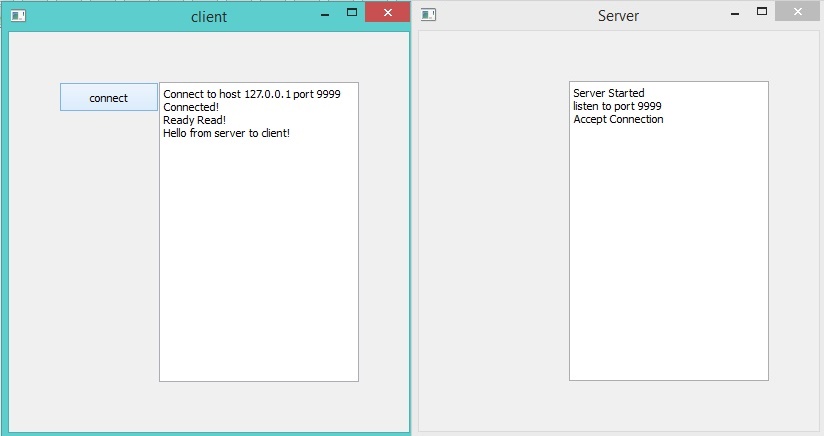Minimize the client window

pyautogui.click(x=325, y=14)
